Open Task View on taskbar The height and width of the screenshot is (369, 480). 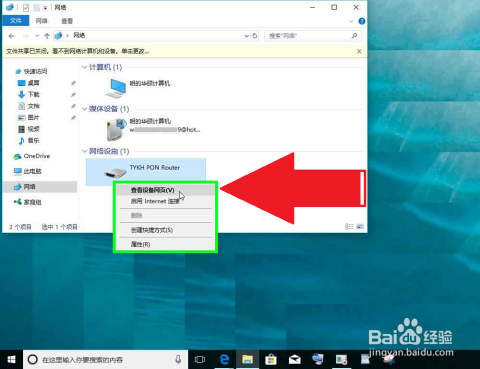(200, 359)
